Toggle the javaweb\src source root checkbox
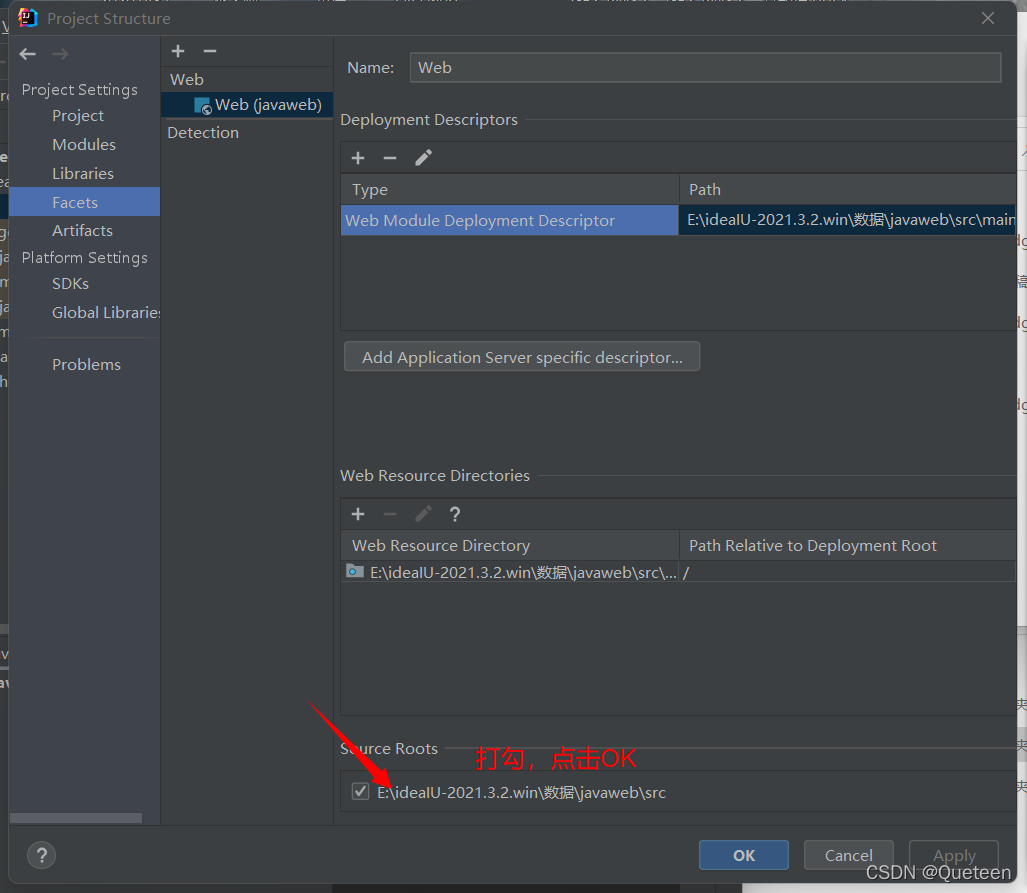1027x893 pixels. 360,791
